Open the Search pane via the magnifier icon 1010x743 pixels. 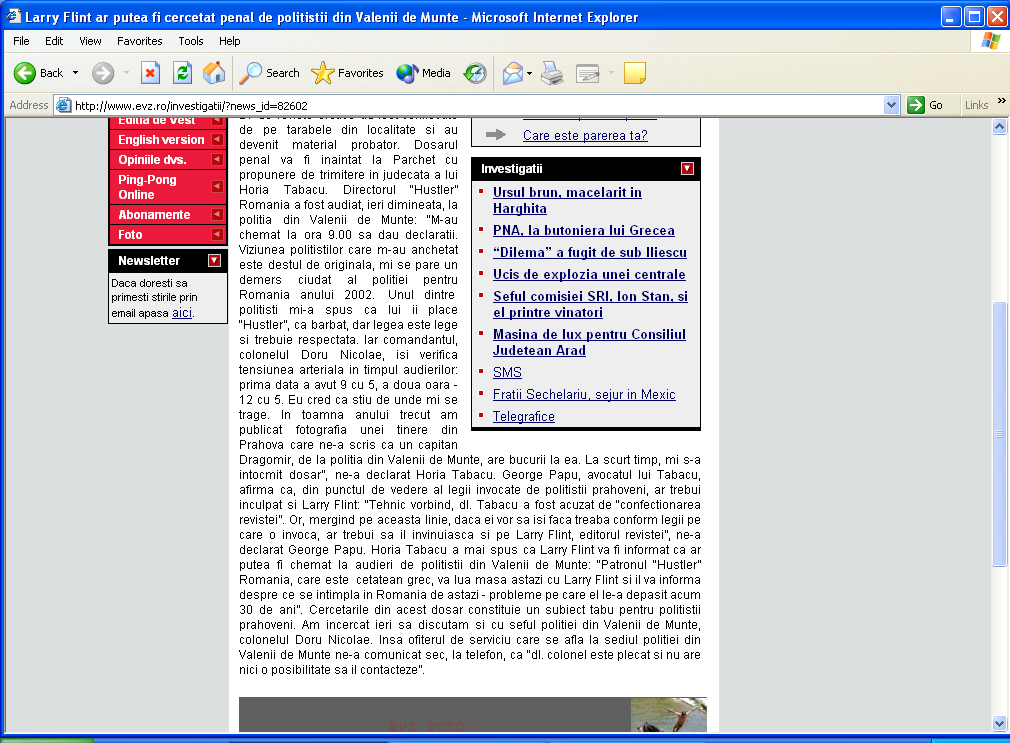[x=269, y=73]
